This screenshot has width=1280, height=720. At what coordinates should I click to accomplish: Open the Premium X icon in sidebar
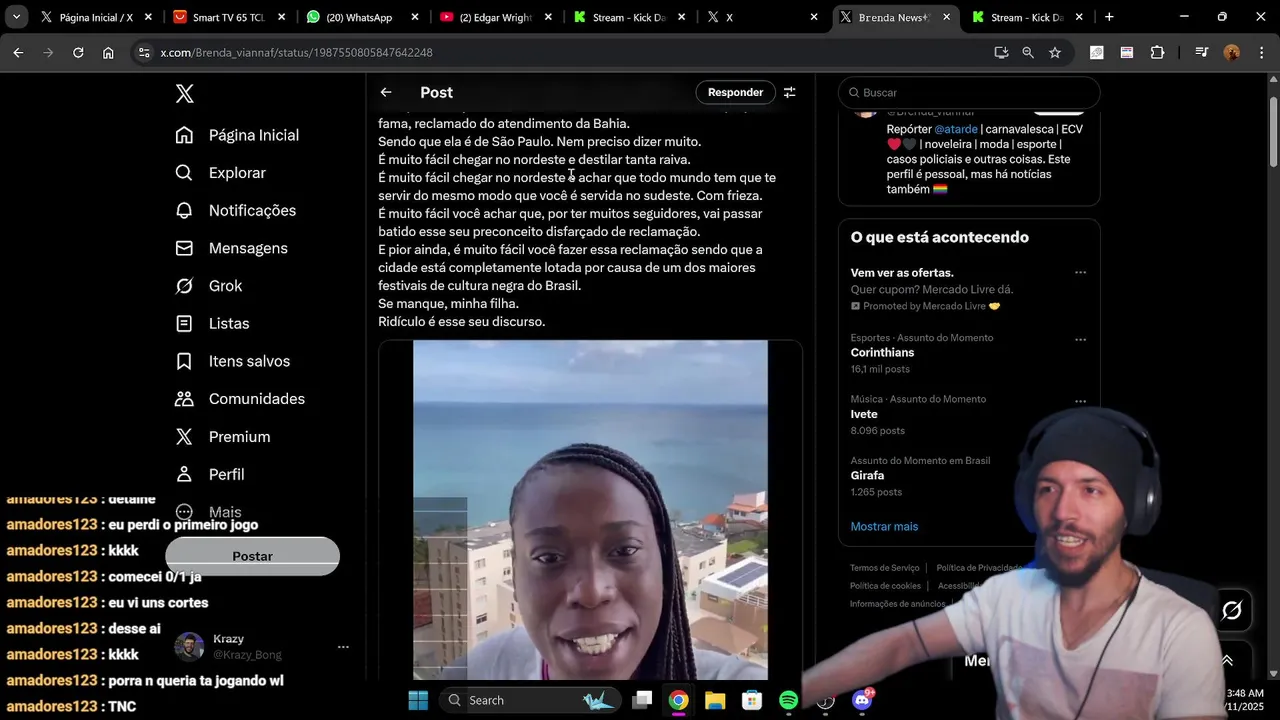point(184,437)
